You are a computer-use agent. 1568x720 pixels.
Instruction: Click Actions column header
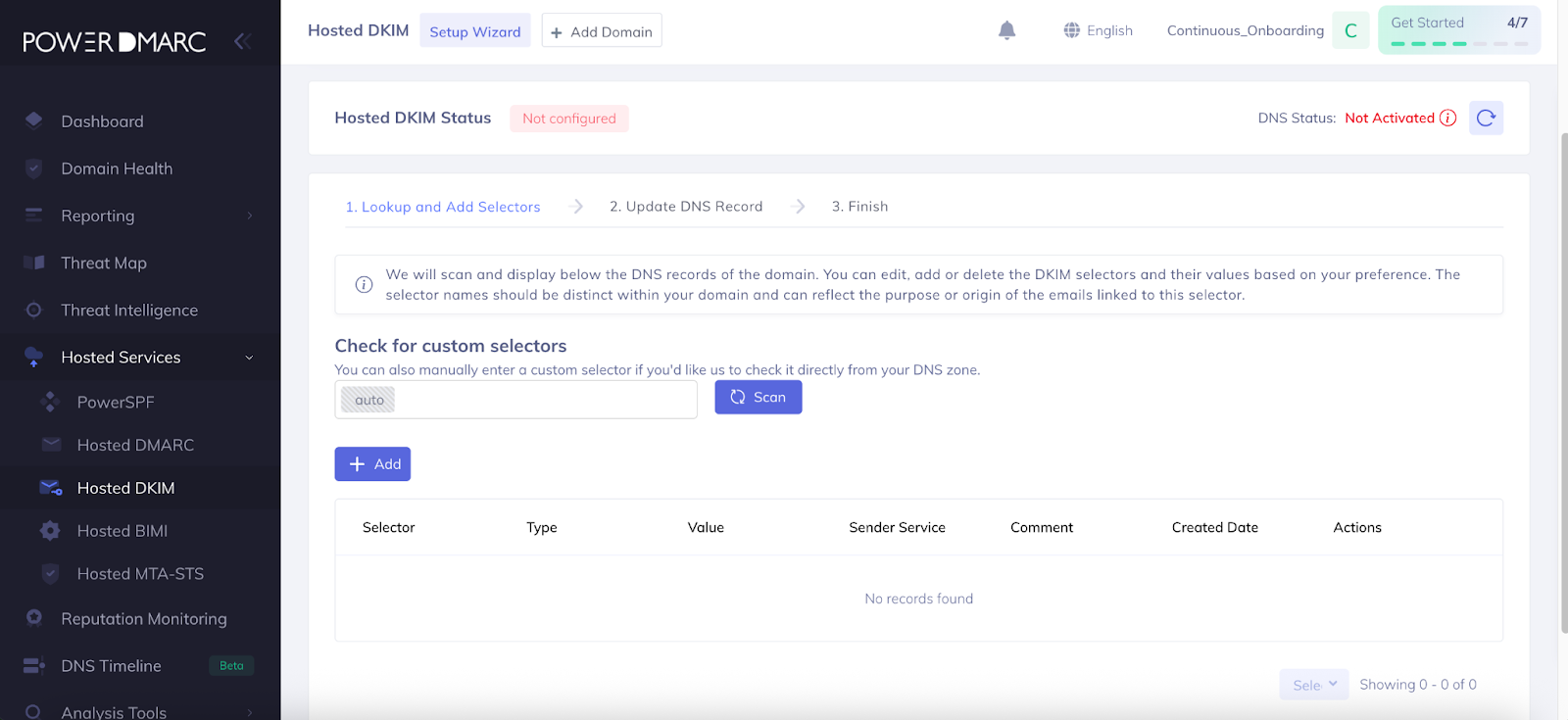pyautogui.click(x=1357, y=527)
